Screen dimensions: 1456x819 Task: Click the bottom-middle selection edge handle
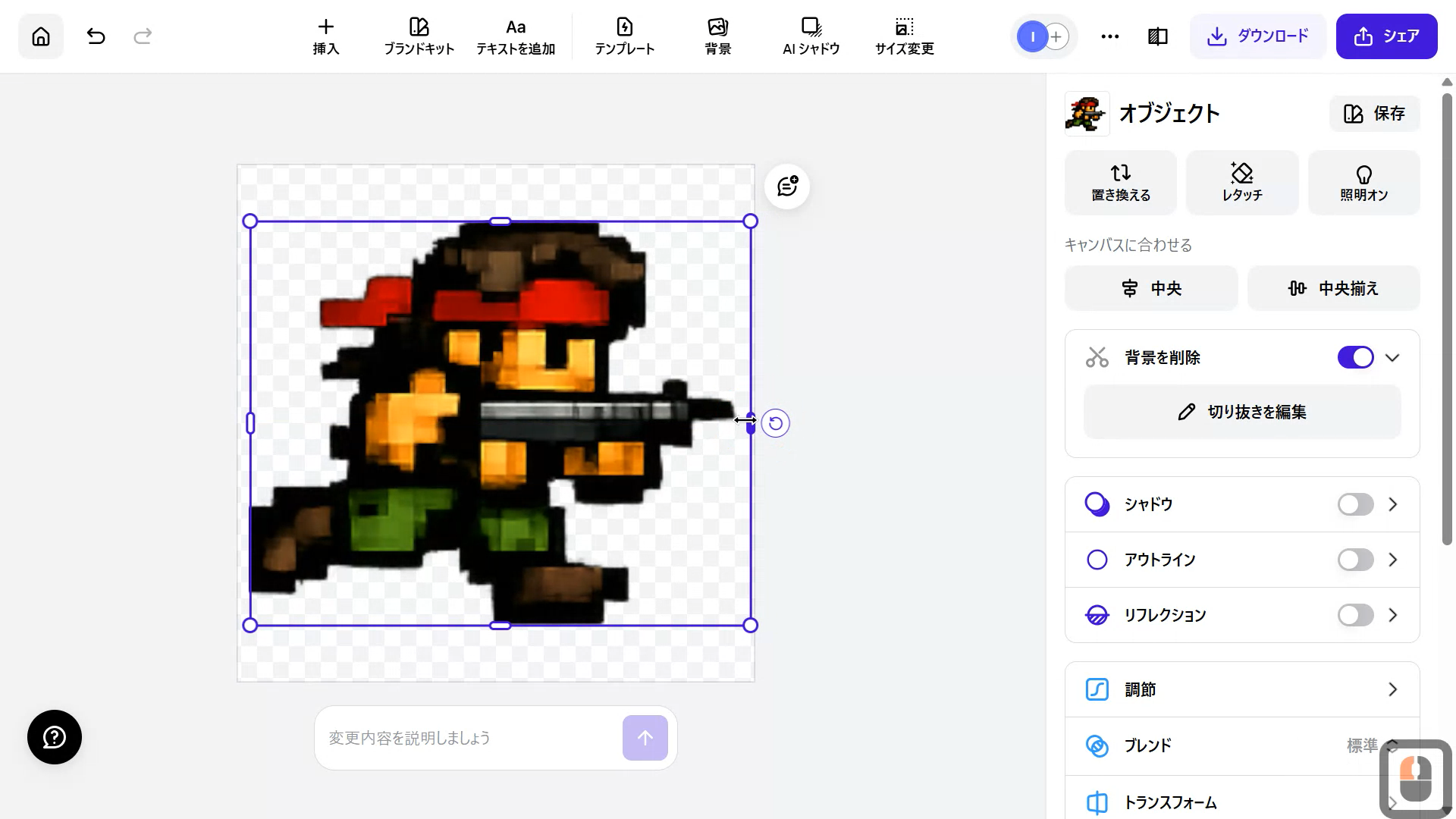[500, 626]
